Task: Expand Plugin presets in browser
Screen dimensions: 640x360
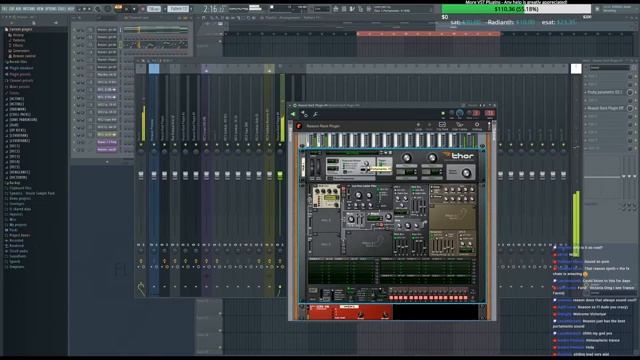Action: (x=20, y=74)
